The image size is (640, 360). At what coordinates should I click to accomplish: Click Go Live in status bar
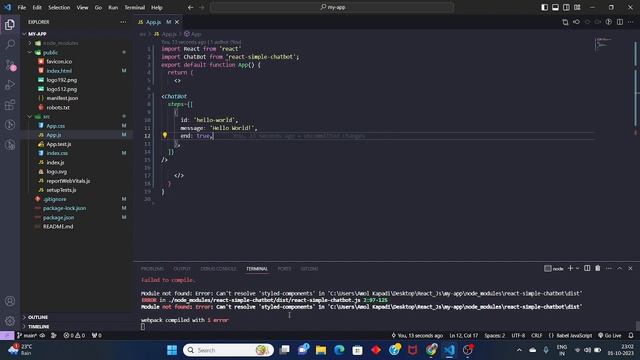pyautogui.click(x=610, y=335)
